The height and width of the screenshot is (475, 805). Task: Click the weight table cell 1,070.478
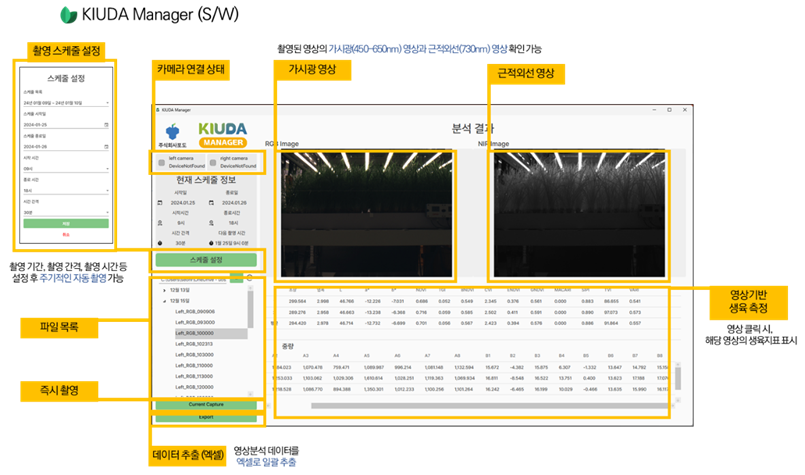click(313, 368)
